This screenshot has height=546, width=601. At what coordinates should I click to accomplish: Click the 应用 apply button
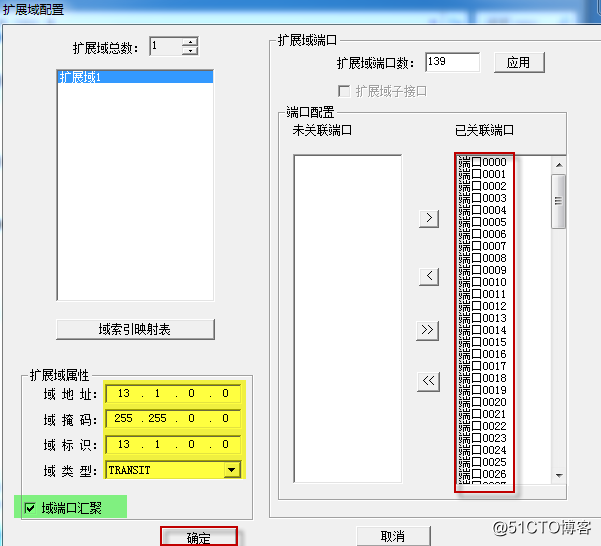coord(519,62)
